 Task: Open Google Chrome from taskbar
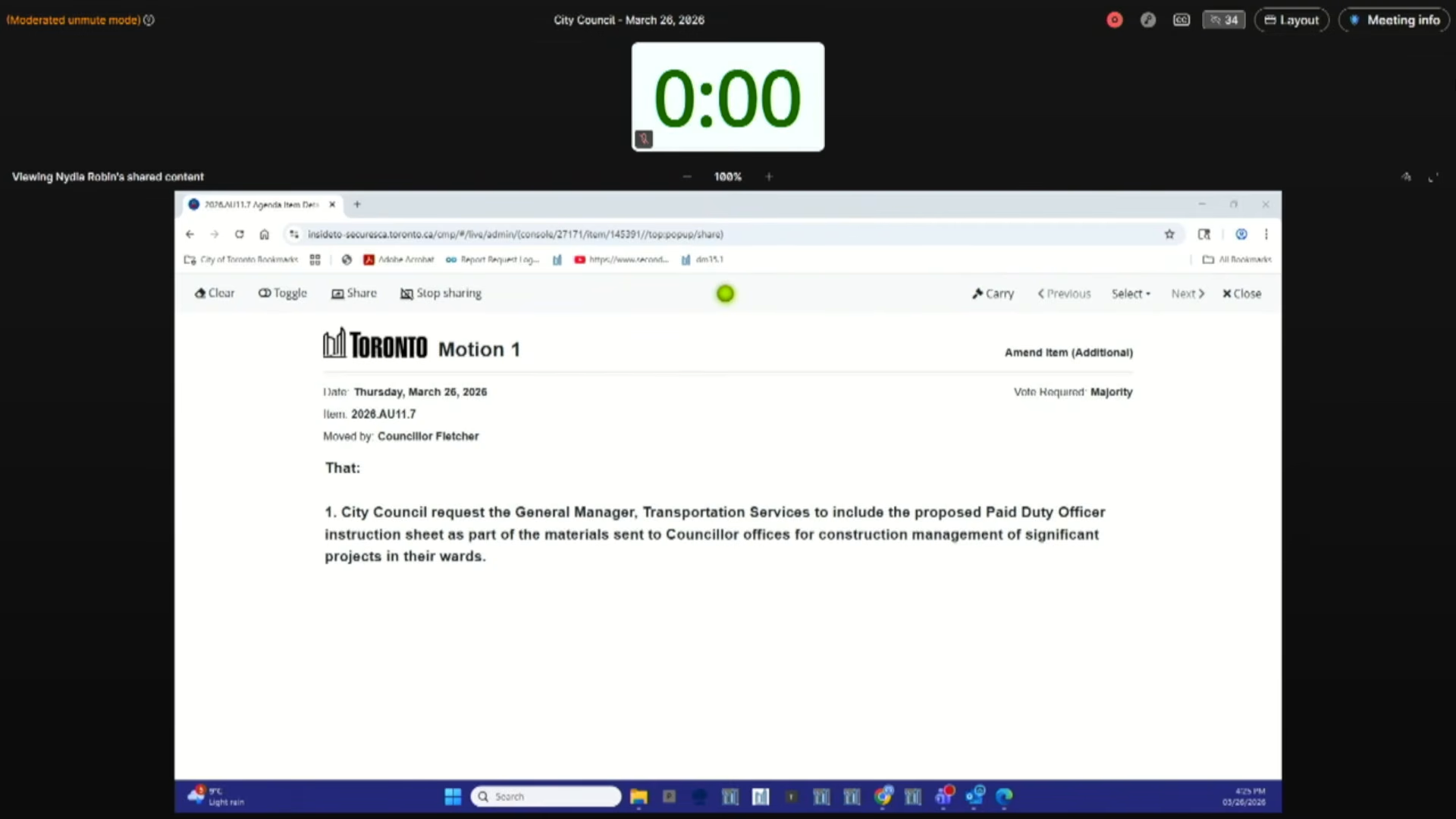883,796
